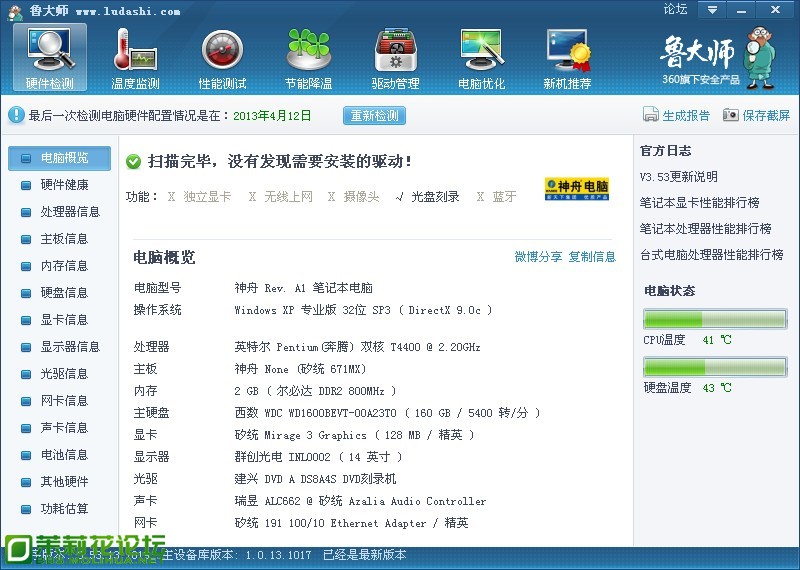Click the 2013年4月12日 last-scan date
The width and height of the screenshot is (800, 570).
(272, 116)
